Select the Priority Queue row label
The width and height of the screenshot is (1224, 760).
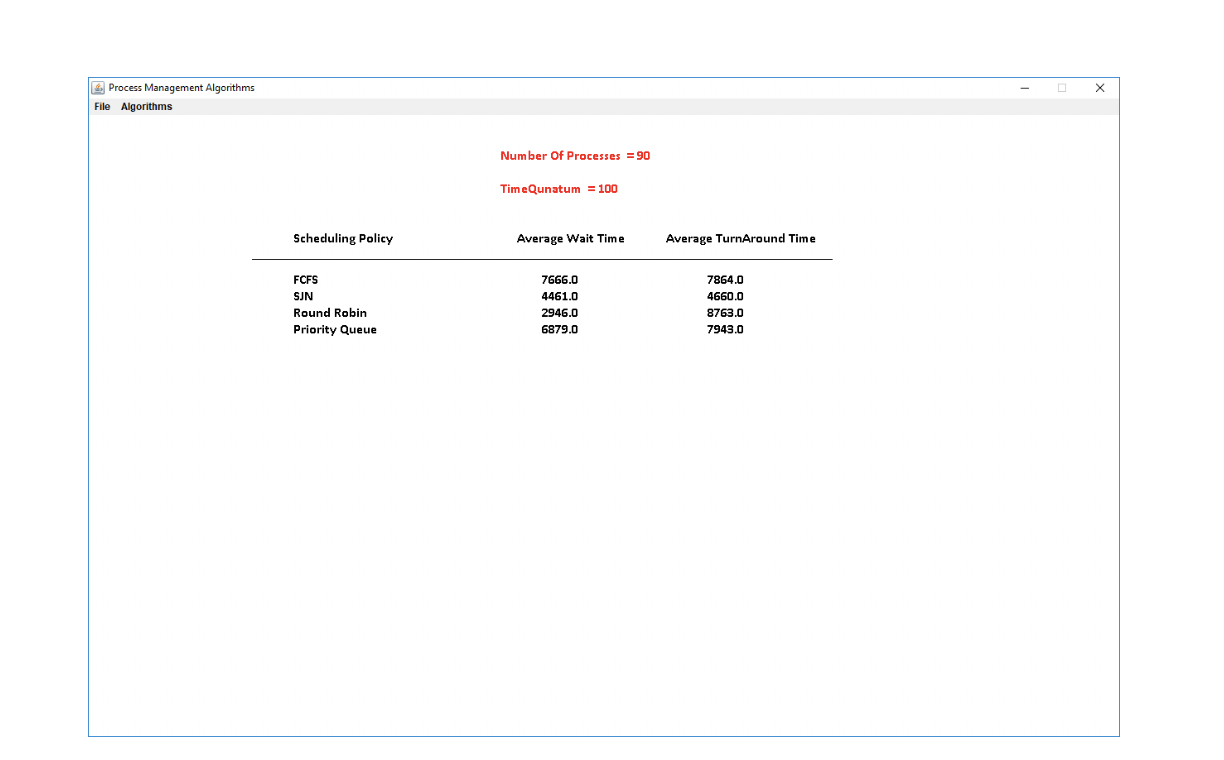pyautogui.click(x=335, y=330)
